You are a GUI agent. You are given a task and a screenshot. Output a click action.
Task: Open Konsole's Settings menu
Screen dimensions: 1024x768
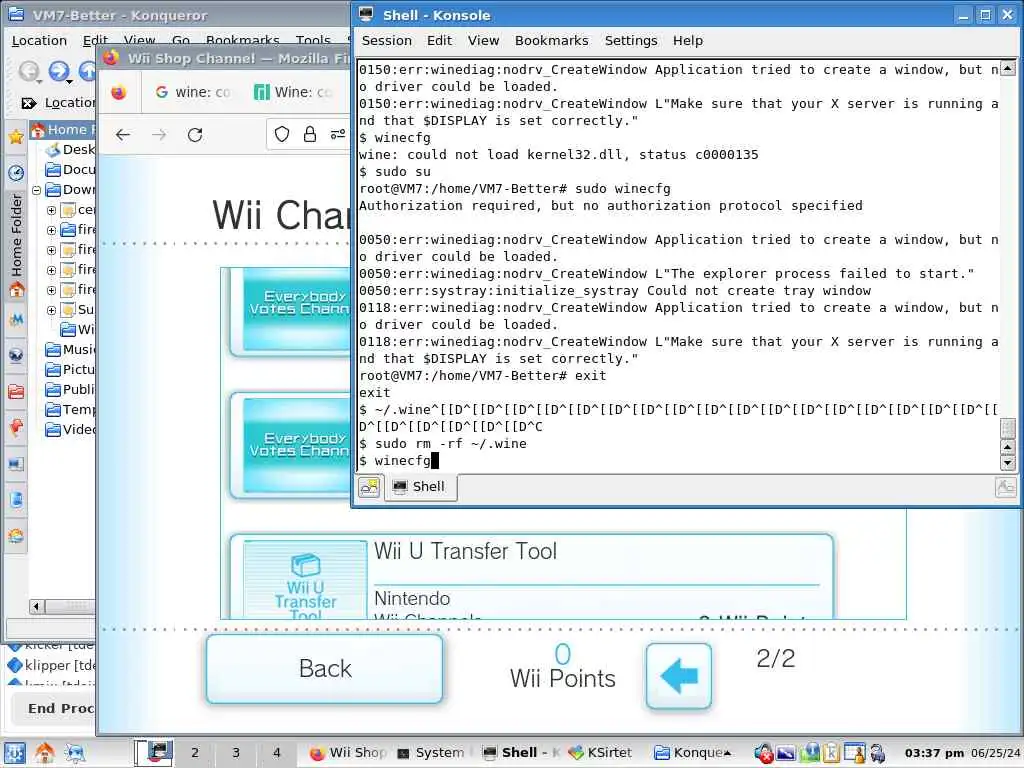(x=631, y=40)
